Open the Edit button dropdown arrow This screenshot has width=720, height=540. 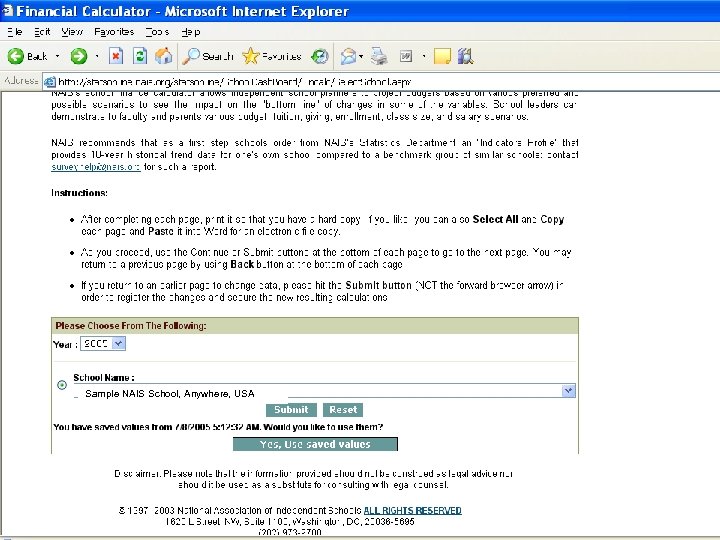(423, 56)
